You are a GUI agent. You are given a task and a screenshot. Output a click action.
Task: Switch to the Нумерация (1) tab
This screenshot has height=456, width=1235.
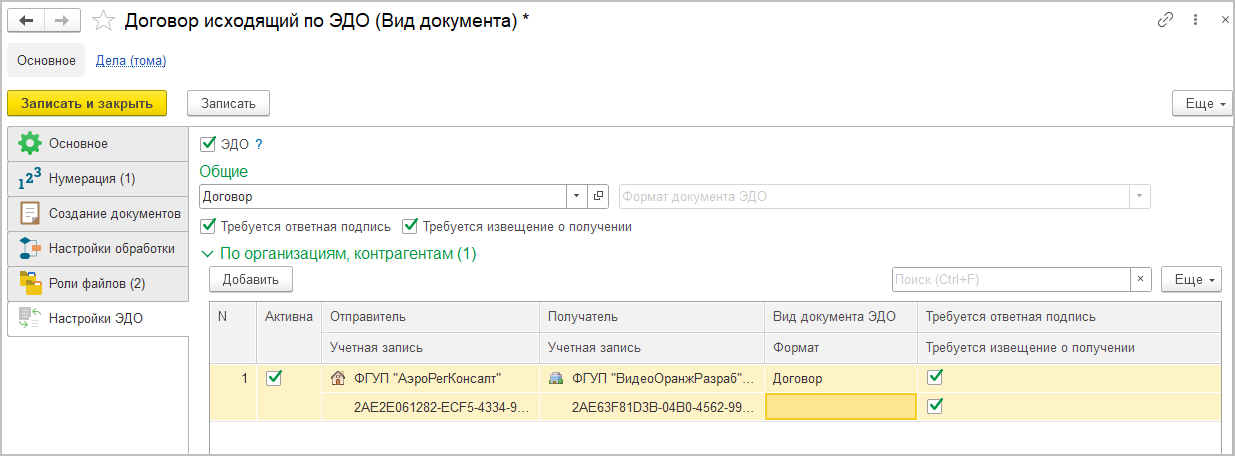pyautogui.click(x=92, y=179)
